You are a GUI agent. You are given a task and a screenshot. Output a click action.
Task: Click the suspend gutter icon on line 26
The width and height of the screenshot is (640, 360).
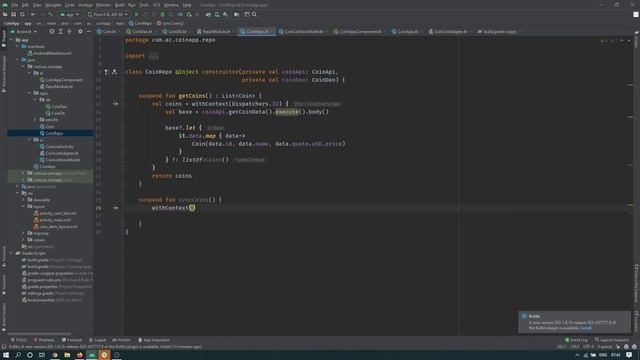(116, 208)
